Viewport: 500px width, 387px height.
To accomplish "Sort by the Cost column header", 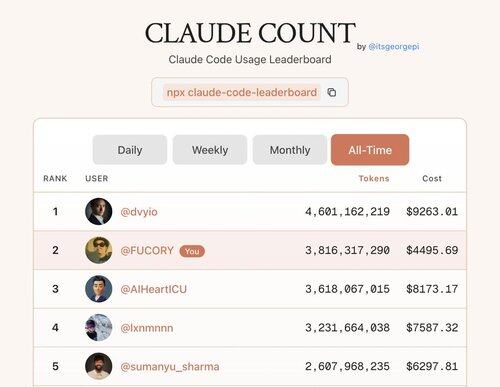I will [432, 178].
